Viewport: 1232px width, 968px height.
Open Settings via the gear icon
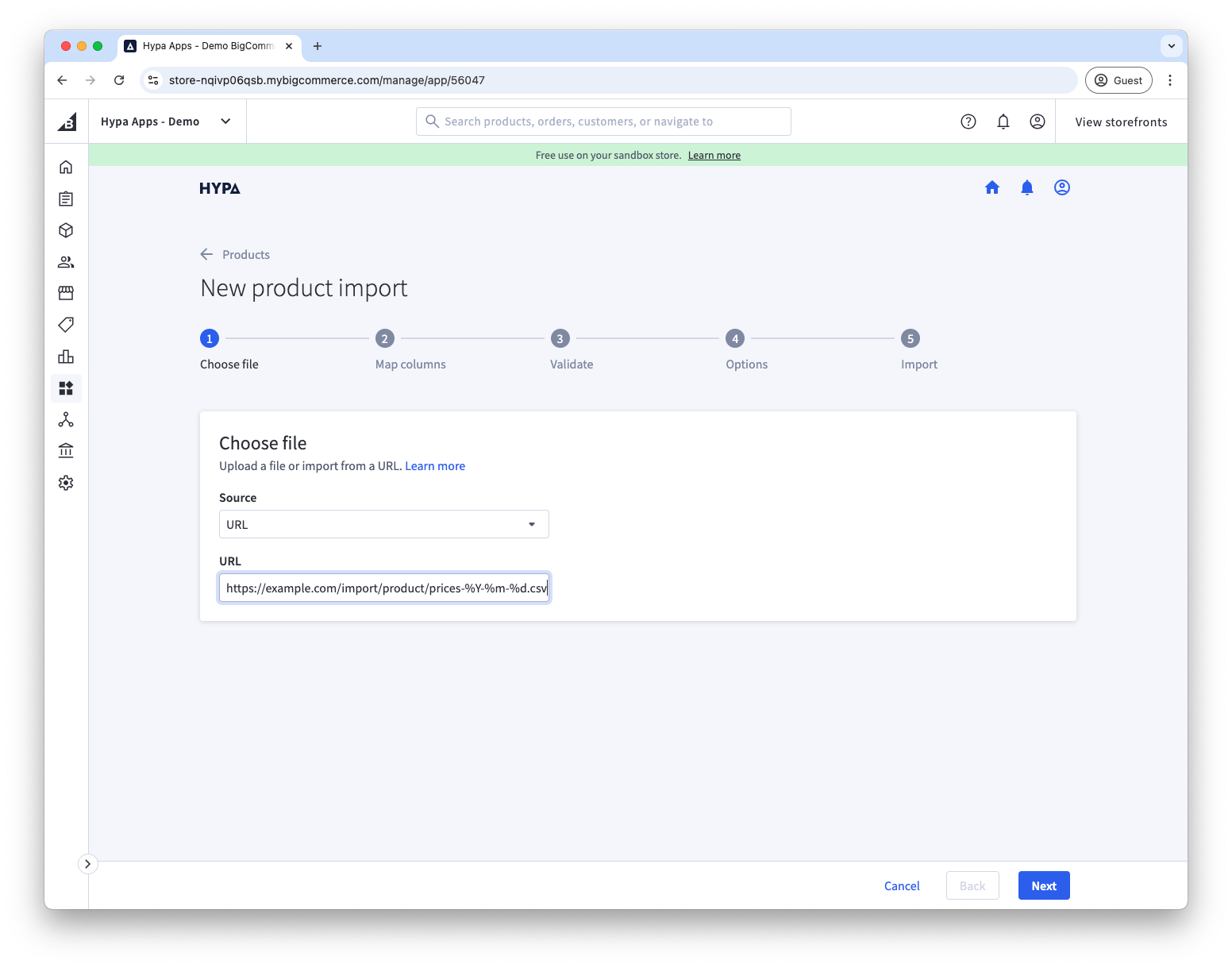pyautogui.click(x=66, y=482)
